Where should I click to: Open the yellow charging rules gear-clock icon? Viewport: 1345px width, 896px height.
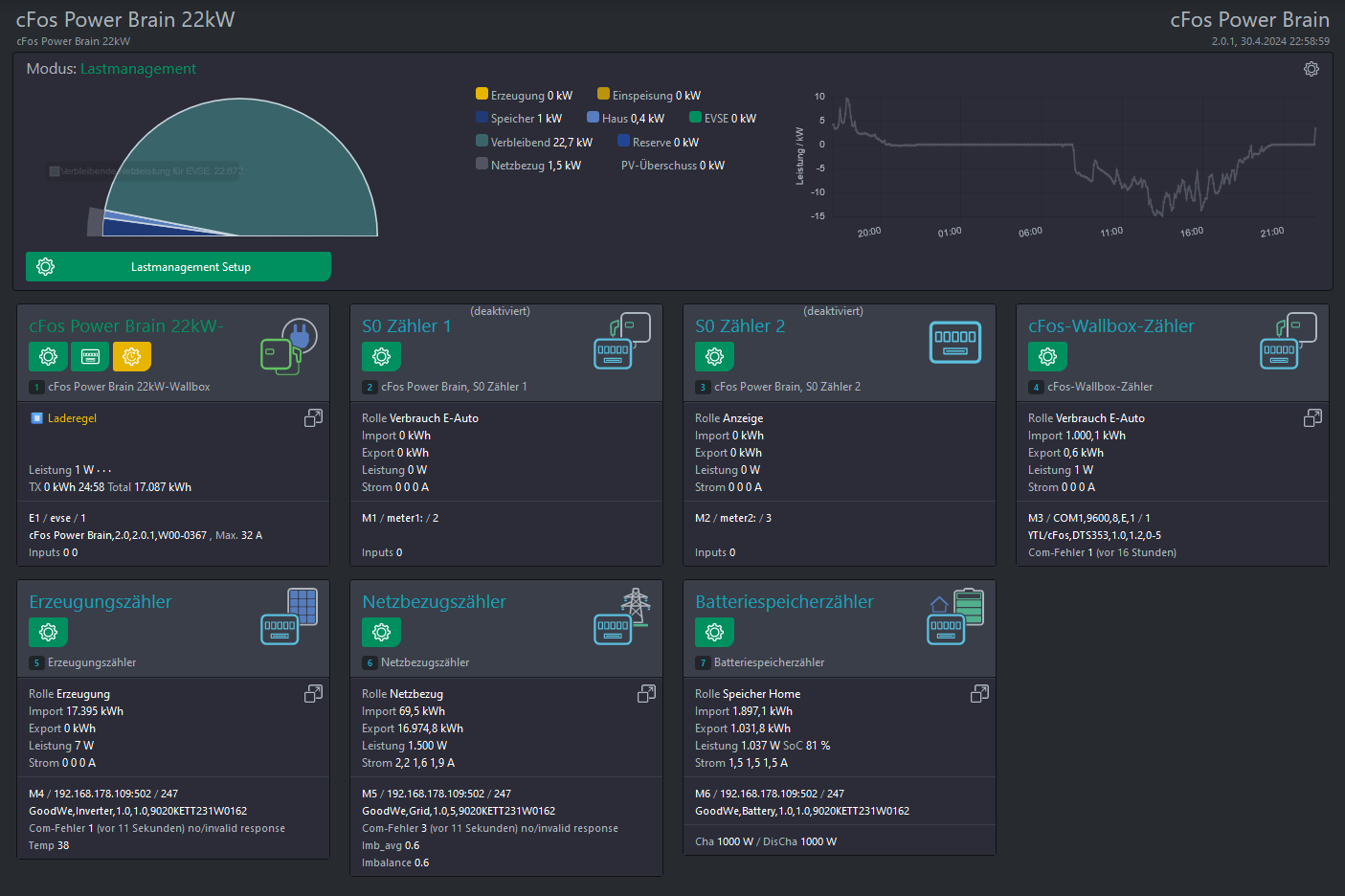132,357
